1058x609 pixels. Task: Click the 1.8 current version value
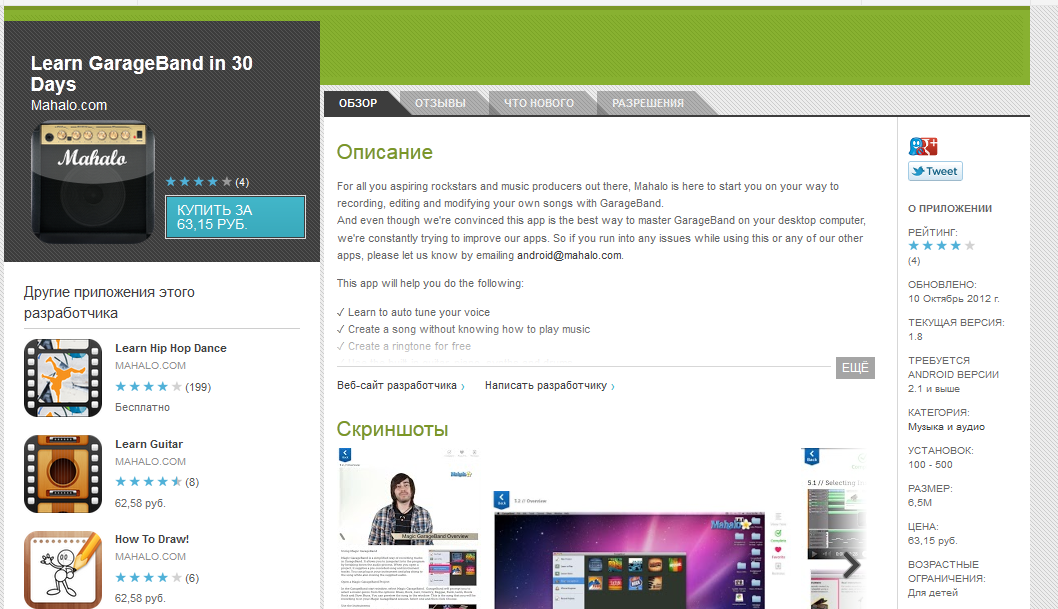point(915,337)
